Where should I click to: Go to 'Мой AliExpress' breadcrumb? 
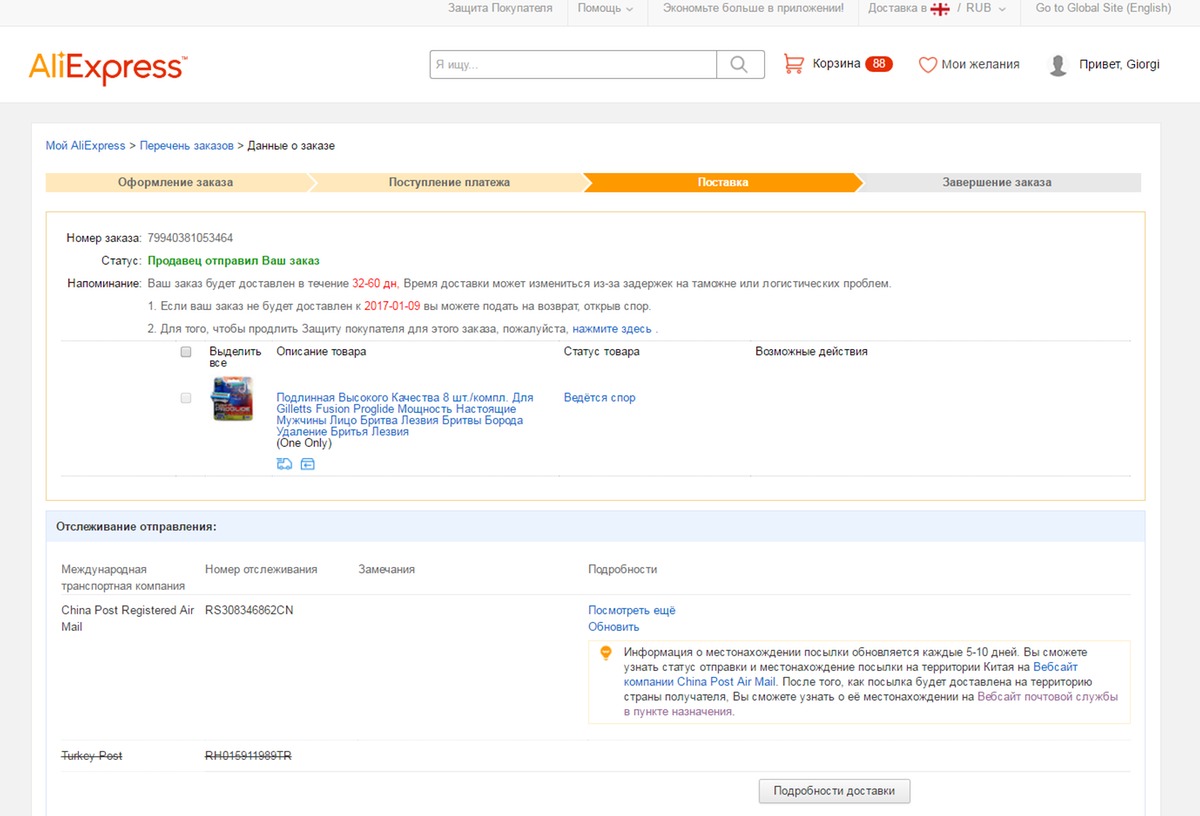86,146
